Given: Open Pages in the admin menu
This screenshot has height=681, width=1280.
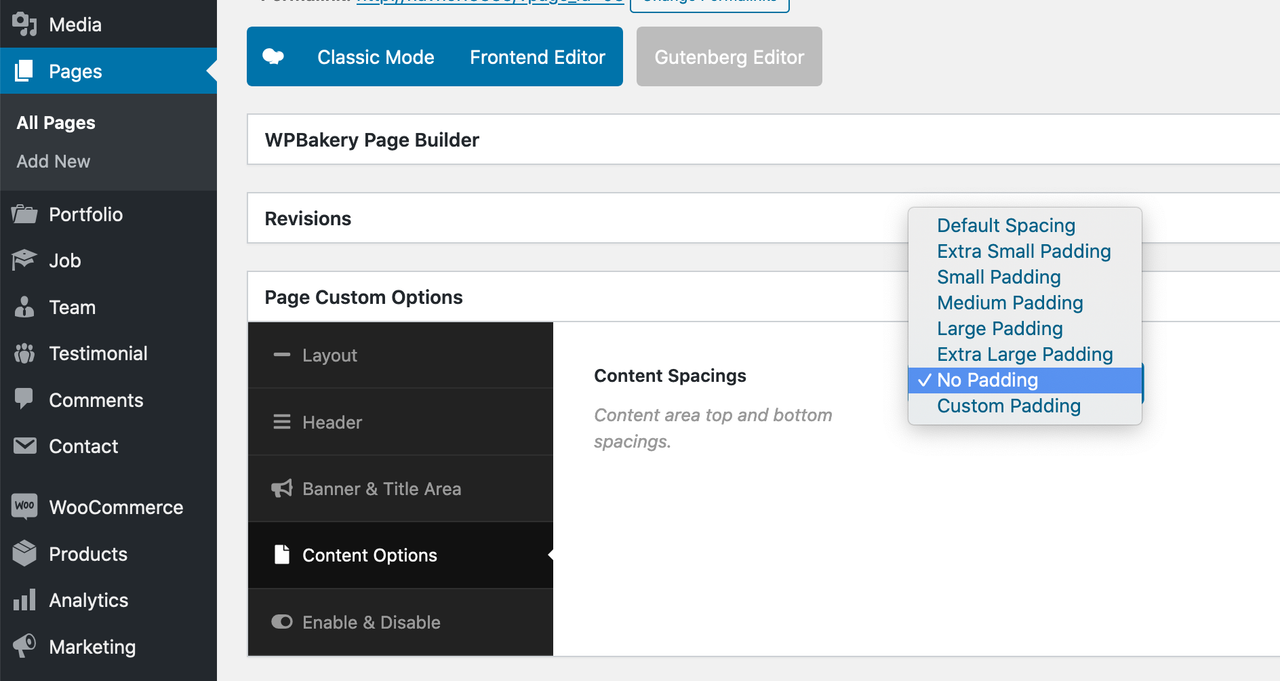Looking at the screenshot, I should point(108,71).
